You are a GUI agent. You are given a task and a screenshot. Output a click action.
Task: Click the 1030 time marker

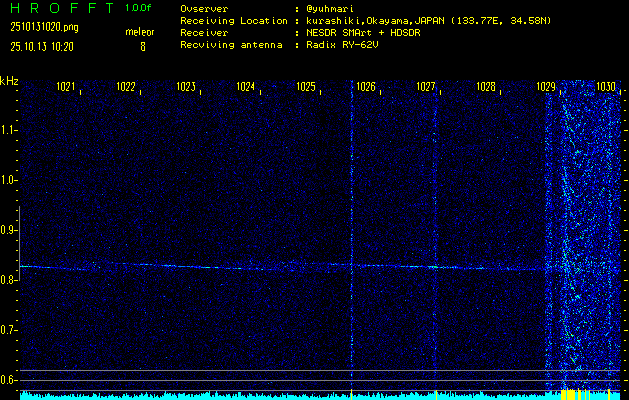point(606,87)
